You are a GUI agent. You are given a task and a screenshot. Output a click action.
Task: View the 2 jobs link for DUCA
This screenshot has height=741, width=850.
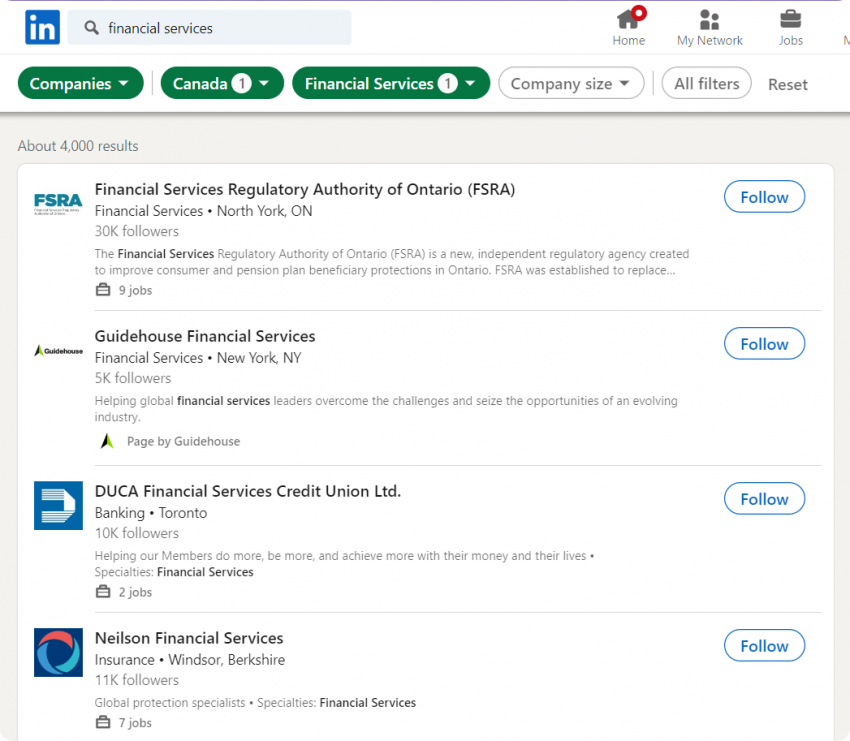click(x=135, y=592)
